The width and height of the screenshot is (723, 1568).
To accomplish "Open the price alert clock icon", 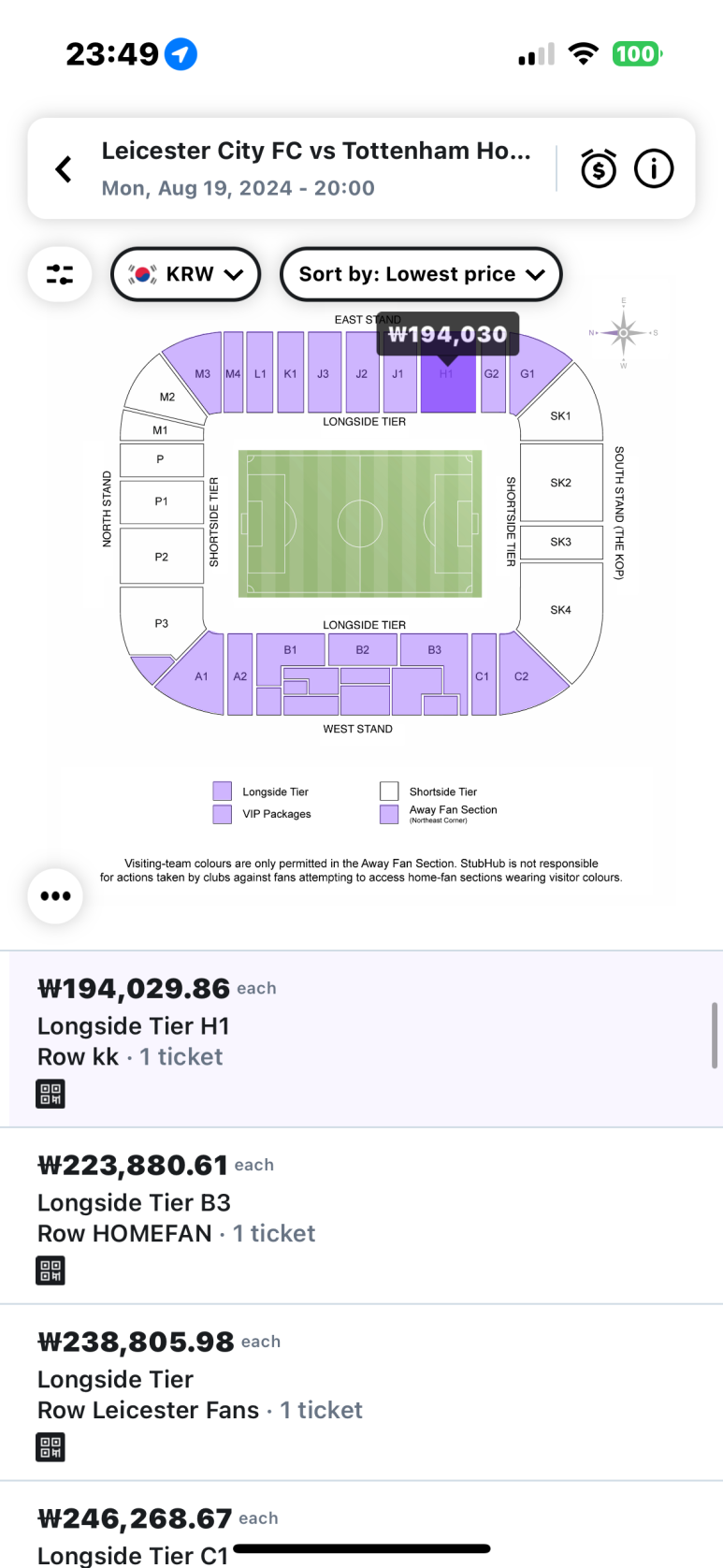I will 599,169.
